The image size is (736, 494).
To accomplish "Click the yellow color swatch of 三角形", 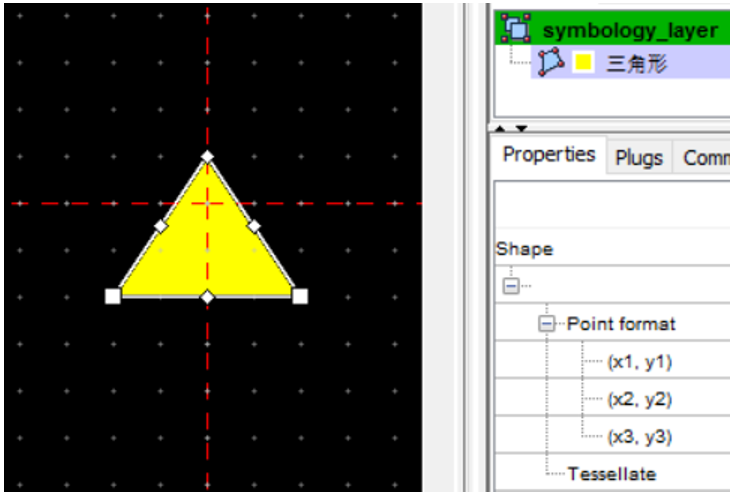I will [583, 62].
